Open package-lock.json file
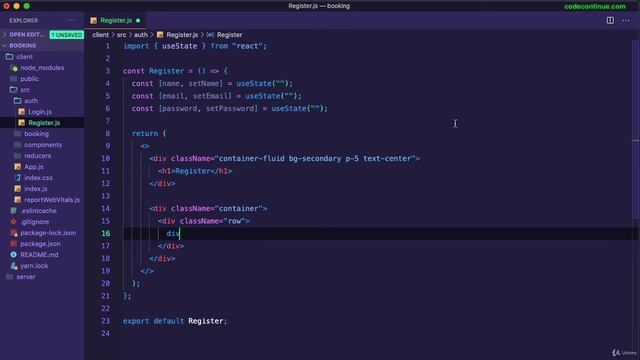 click(x=48, y=233)
